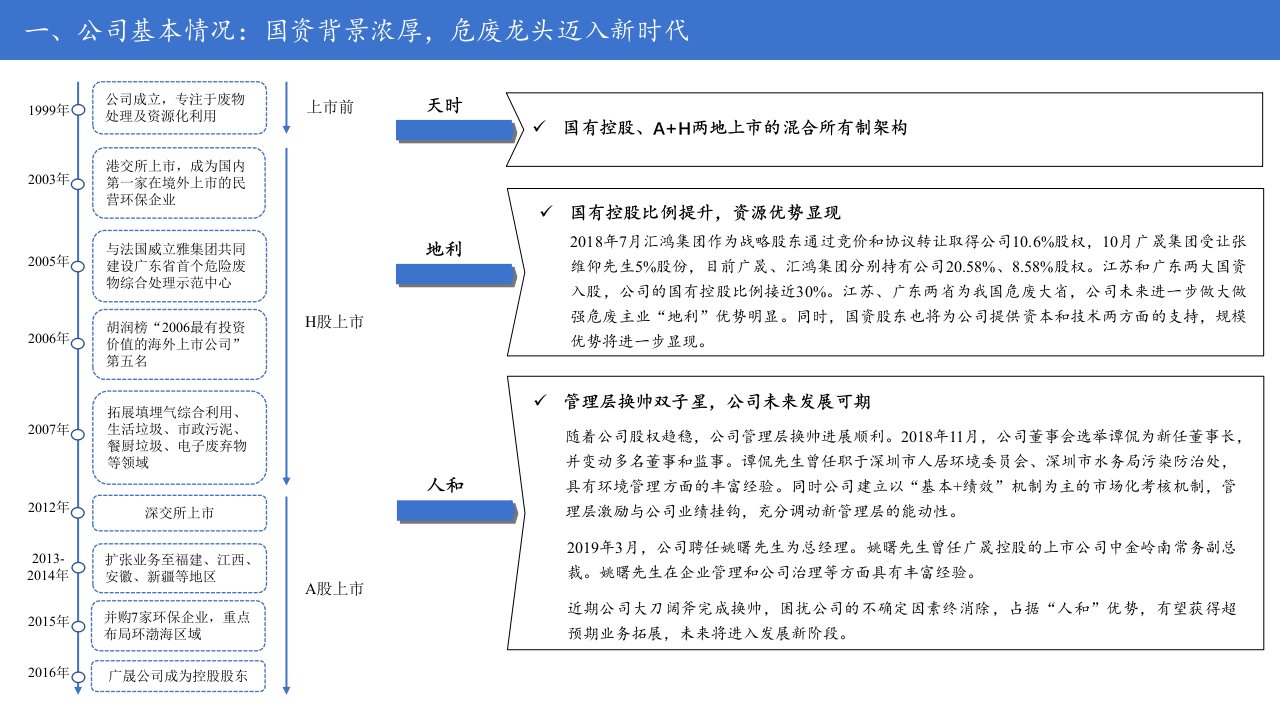Image resolution: width=1280 pixels, height=720 pixels.
Task: Click the checkmark before 管理层换帅双子星
Action: pyautogui.click(x=540, y=402)
